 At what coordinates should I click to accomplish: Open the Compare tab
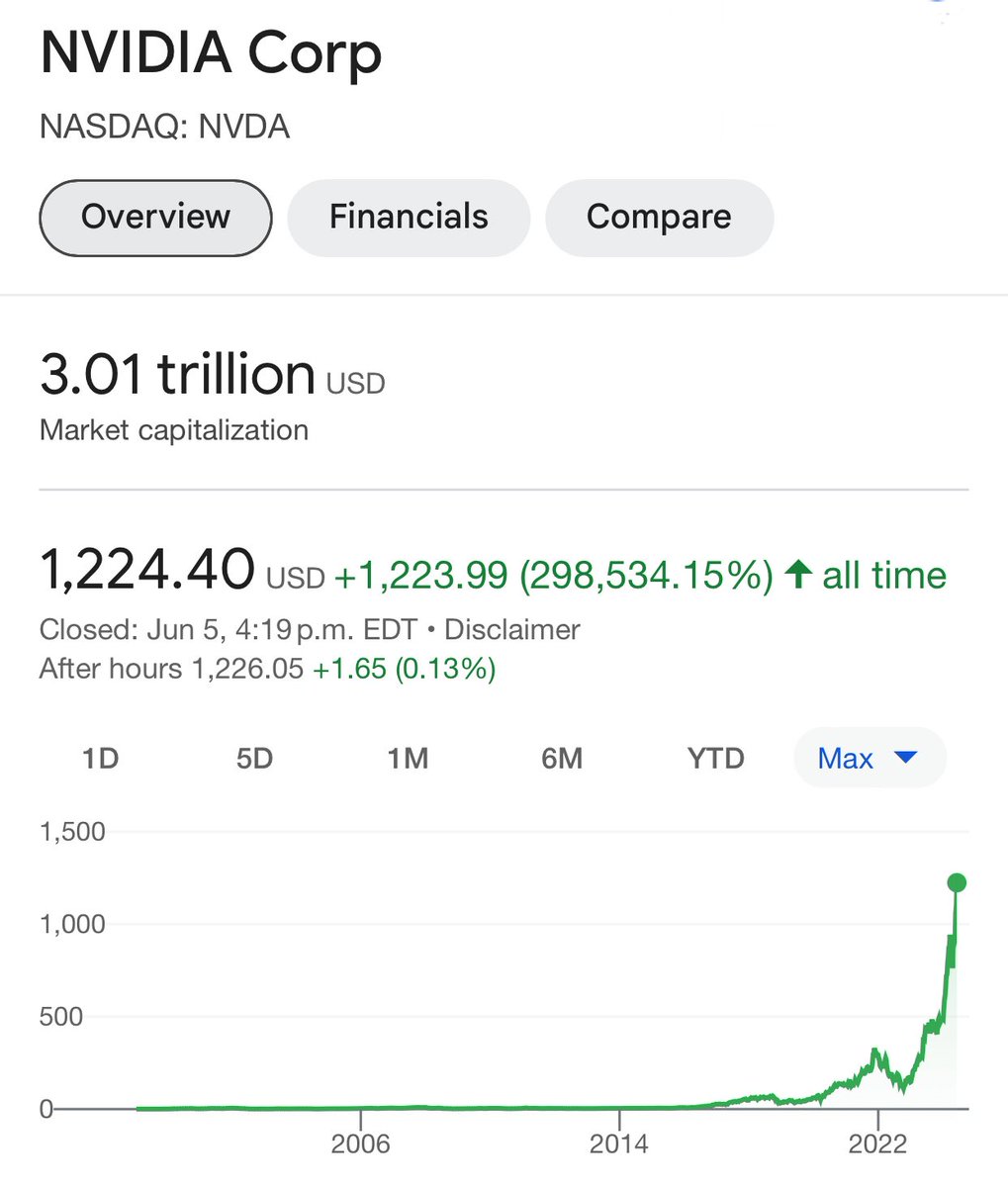(659, 218)
